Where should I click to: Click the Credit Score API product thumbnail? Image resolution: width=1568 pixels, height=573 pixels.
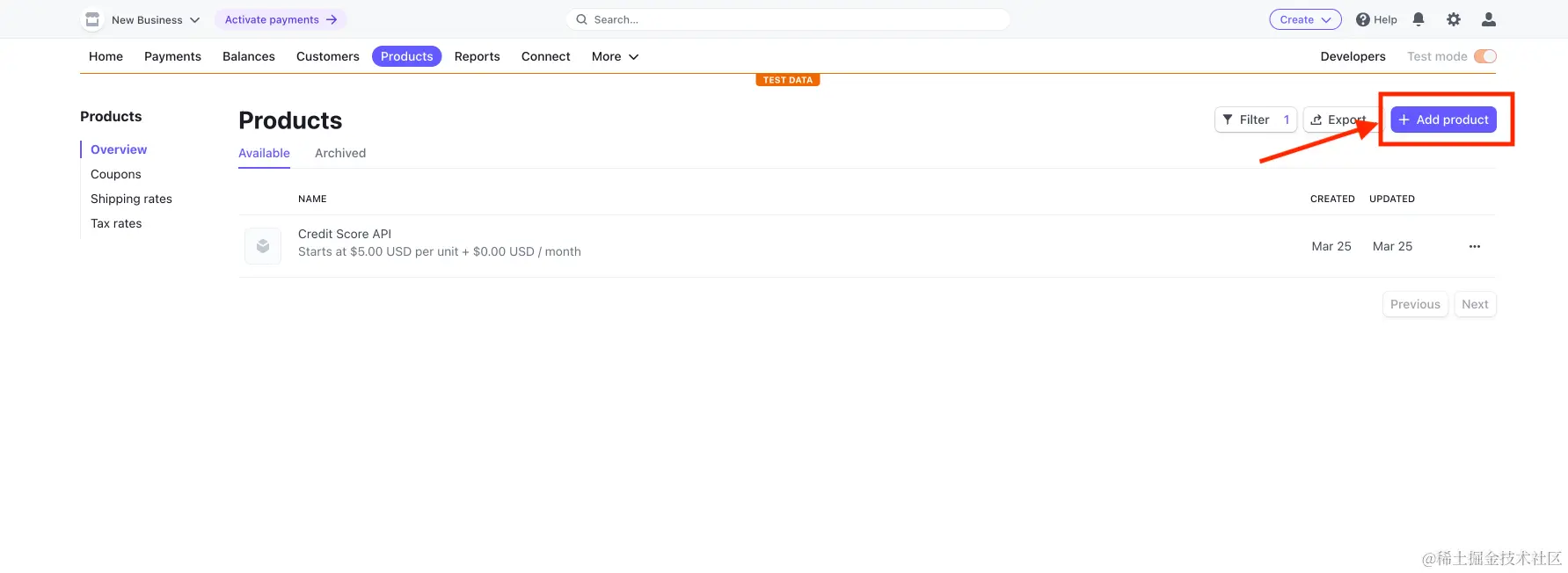263,246
